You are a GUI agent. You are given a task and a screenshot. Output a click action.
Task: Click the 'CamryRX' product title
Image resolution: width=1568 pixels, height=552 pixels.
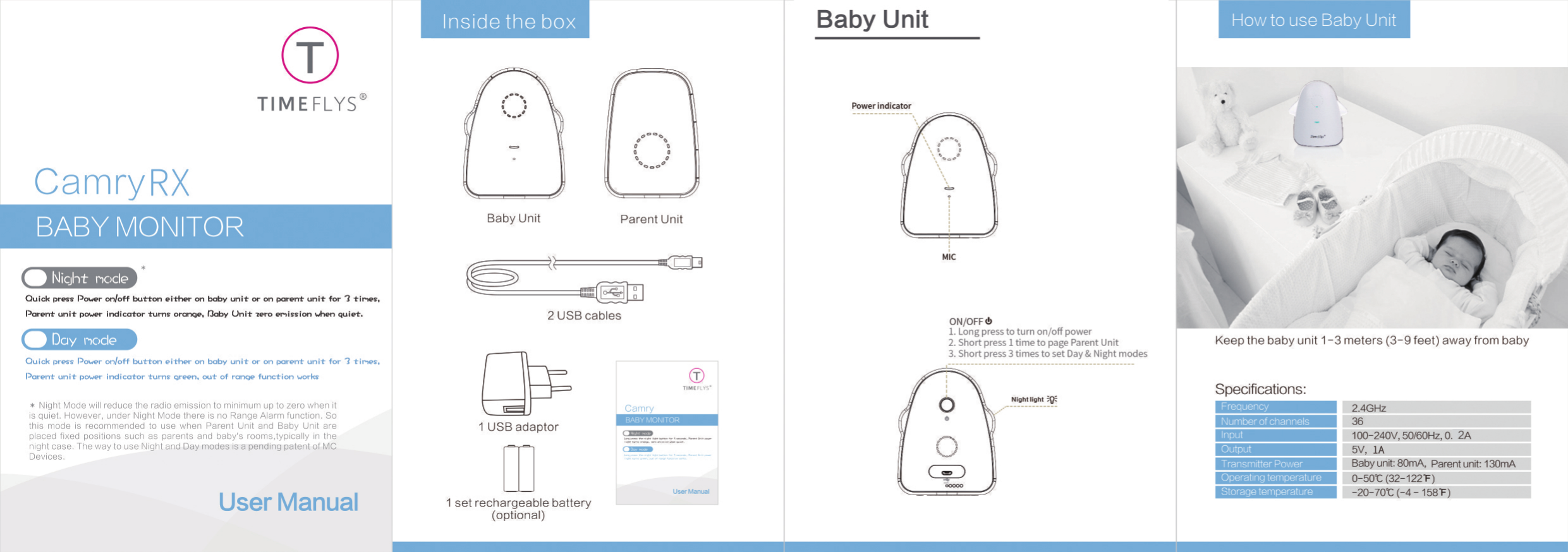[112, 182]
